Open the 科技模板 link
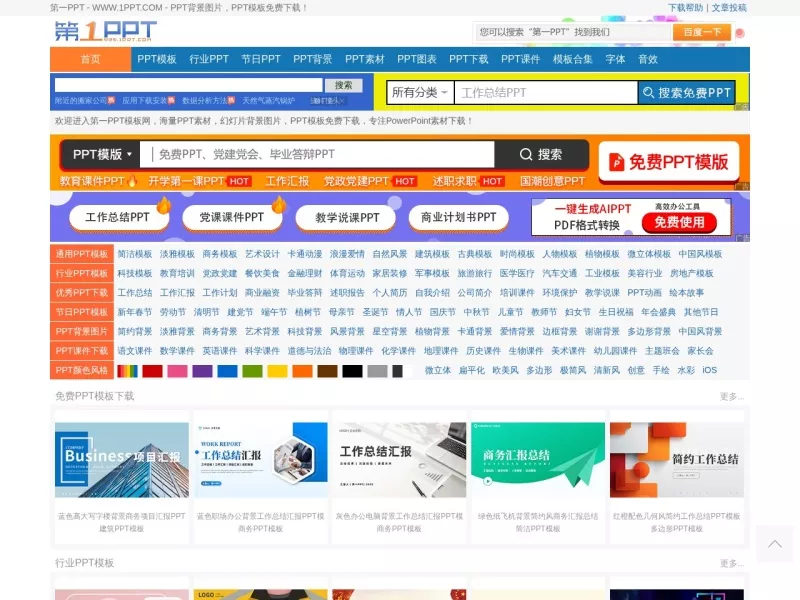 pos(135,273)
